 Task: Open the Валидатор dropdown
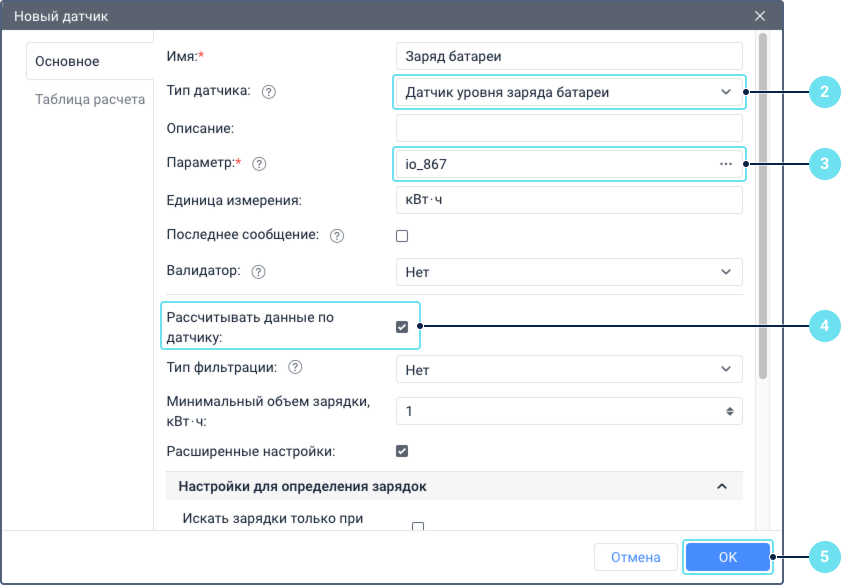pos(569,271)
